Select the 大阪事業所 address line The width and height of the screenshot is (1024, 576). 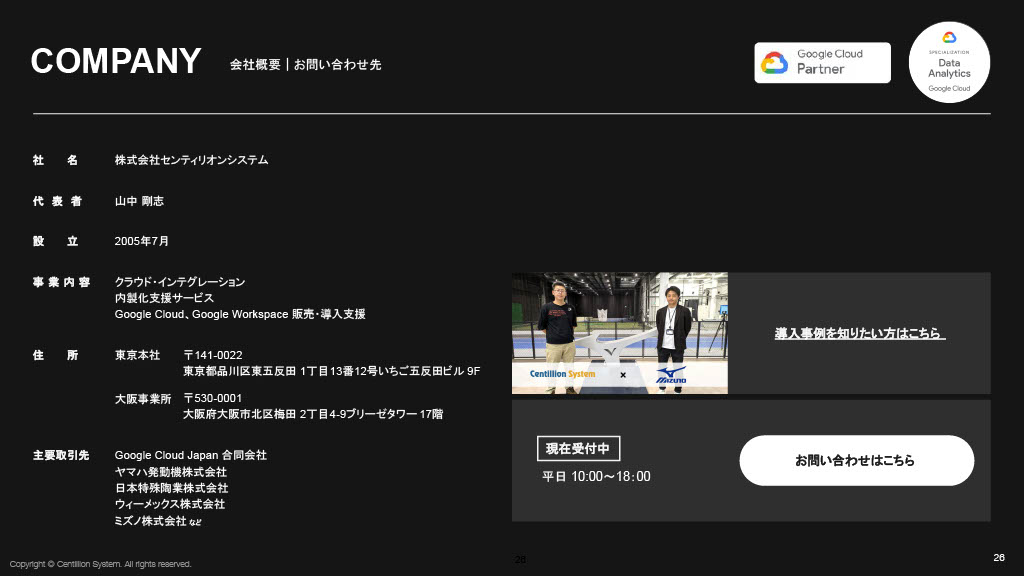pyautogui.click(x=312, y=414)
